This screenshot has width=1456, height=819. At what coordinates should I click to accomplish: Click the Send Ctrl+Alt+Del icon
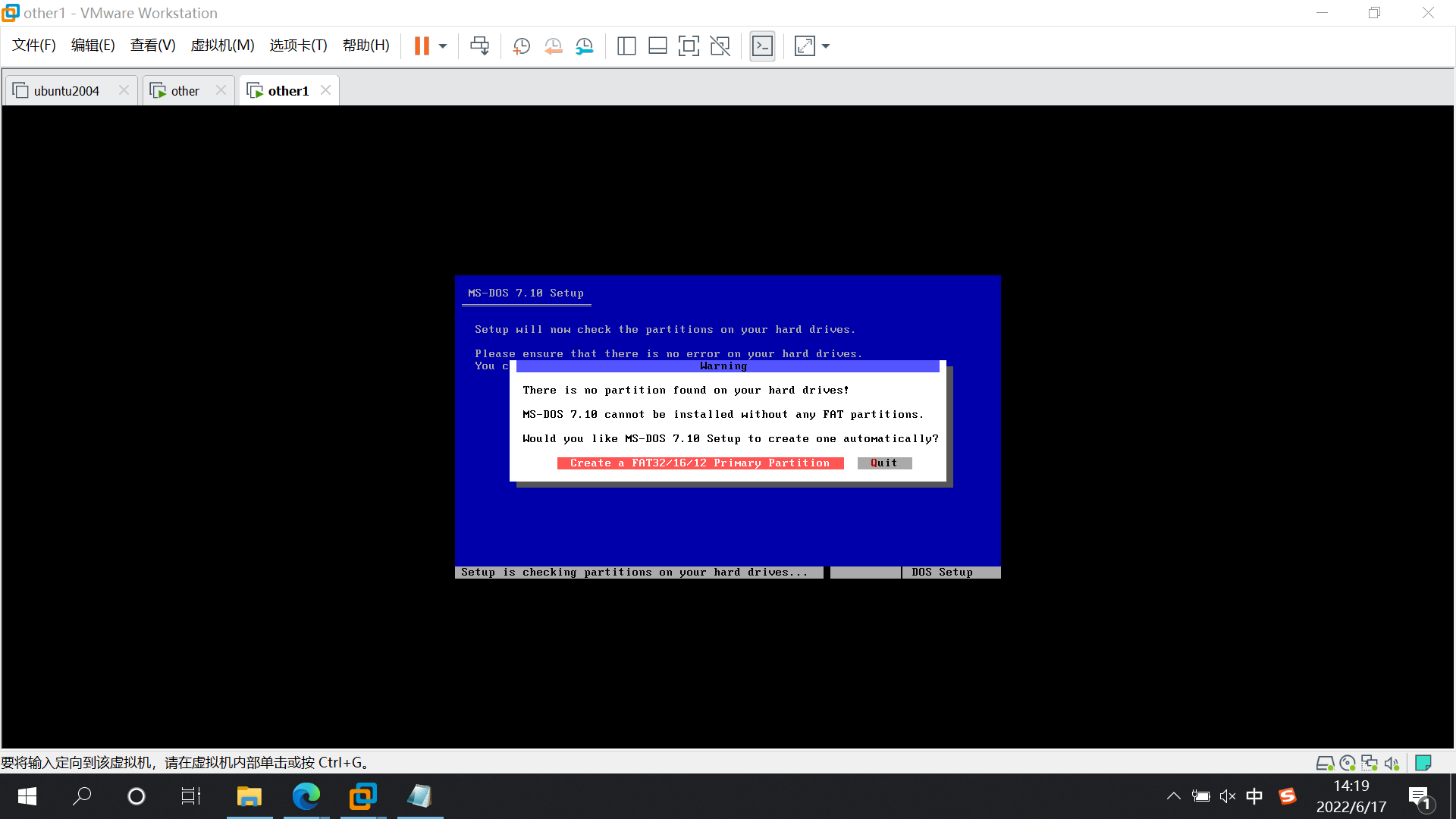coord(479,45)
